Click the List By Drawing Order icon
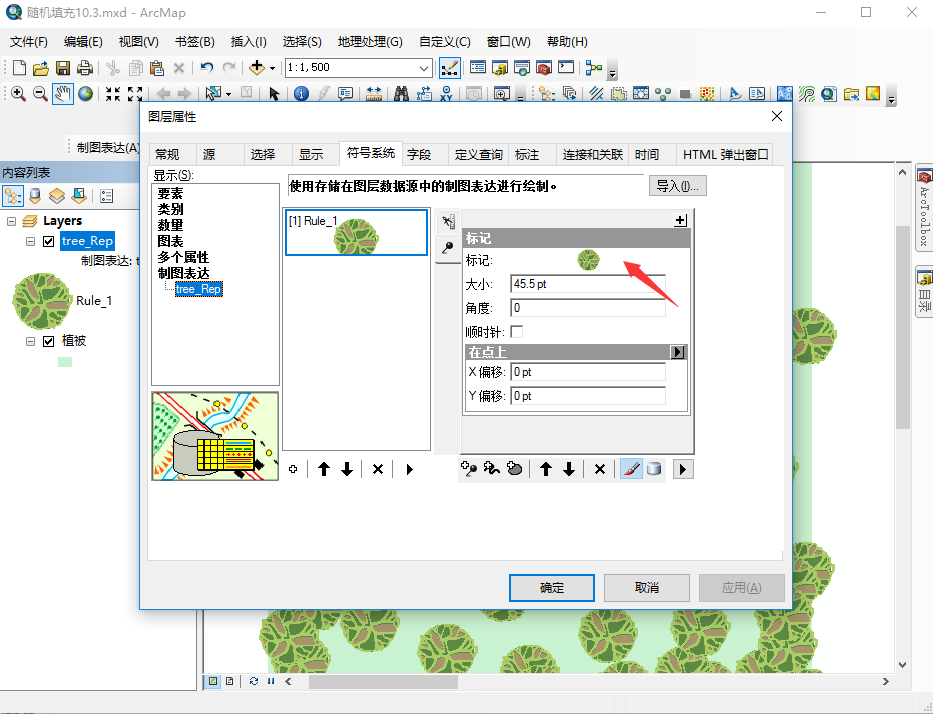The width and height of the screenshot is (933, 714). (13, 196)
